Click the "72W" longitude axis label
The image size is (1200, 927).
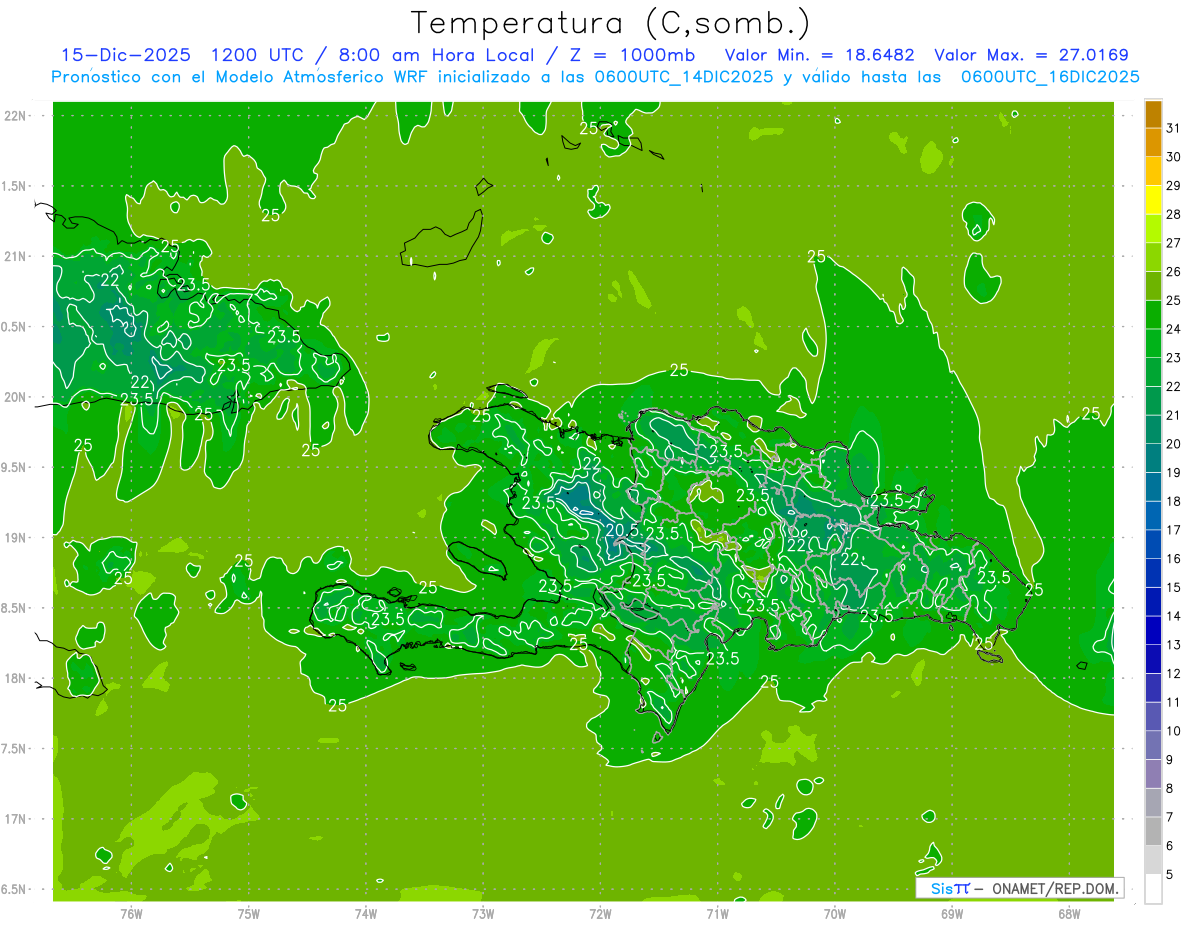600,912
